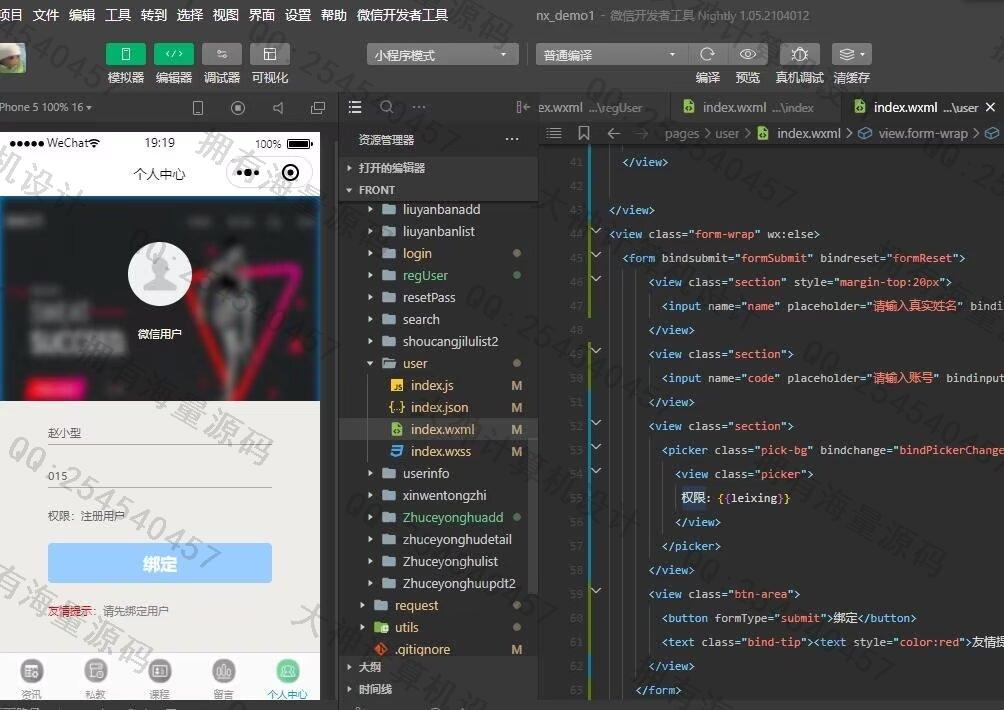Open the iPhone 5 device selector dropdown
The width and height of the screenshot is (1004, 710).
[45, 107]
